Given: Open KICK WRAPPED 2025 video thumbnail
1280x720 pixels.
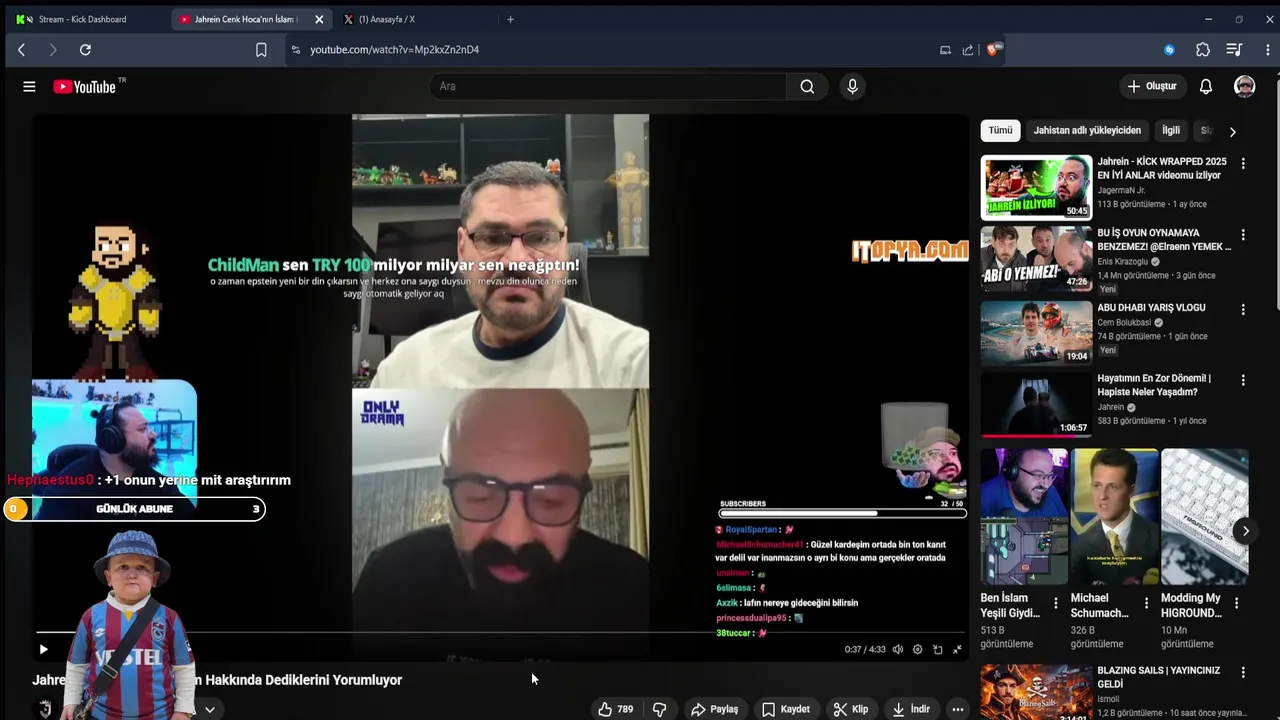Looking at the screenshot, I should point(1036,187).
